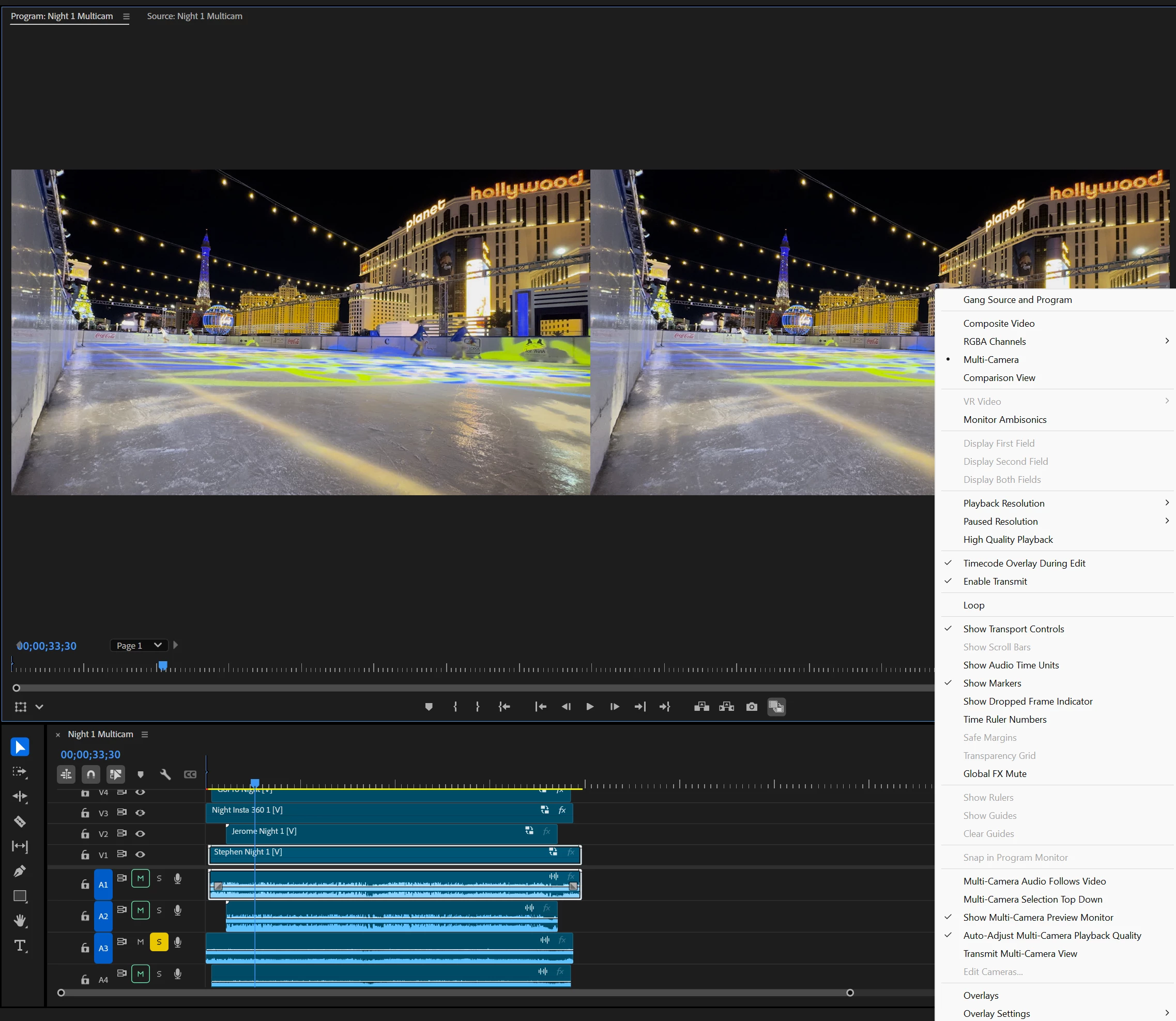Select the Hand tool
This screenshot has width=1176, height=1021.
tap(20, 921)
